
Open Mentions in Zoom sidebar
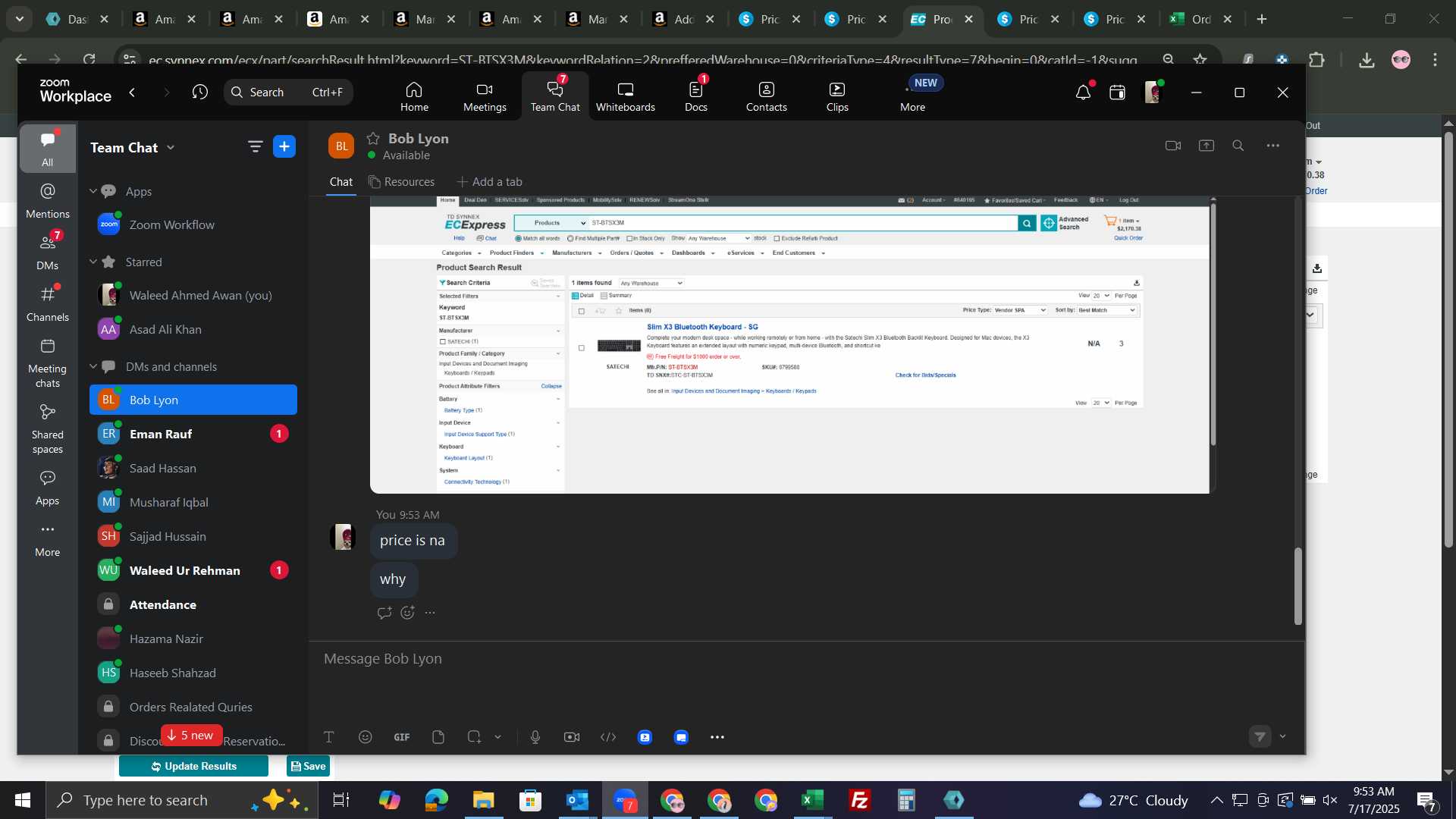click(x=48, y=201)
